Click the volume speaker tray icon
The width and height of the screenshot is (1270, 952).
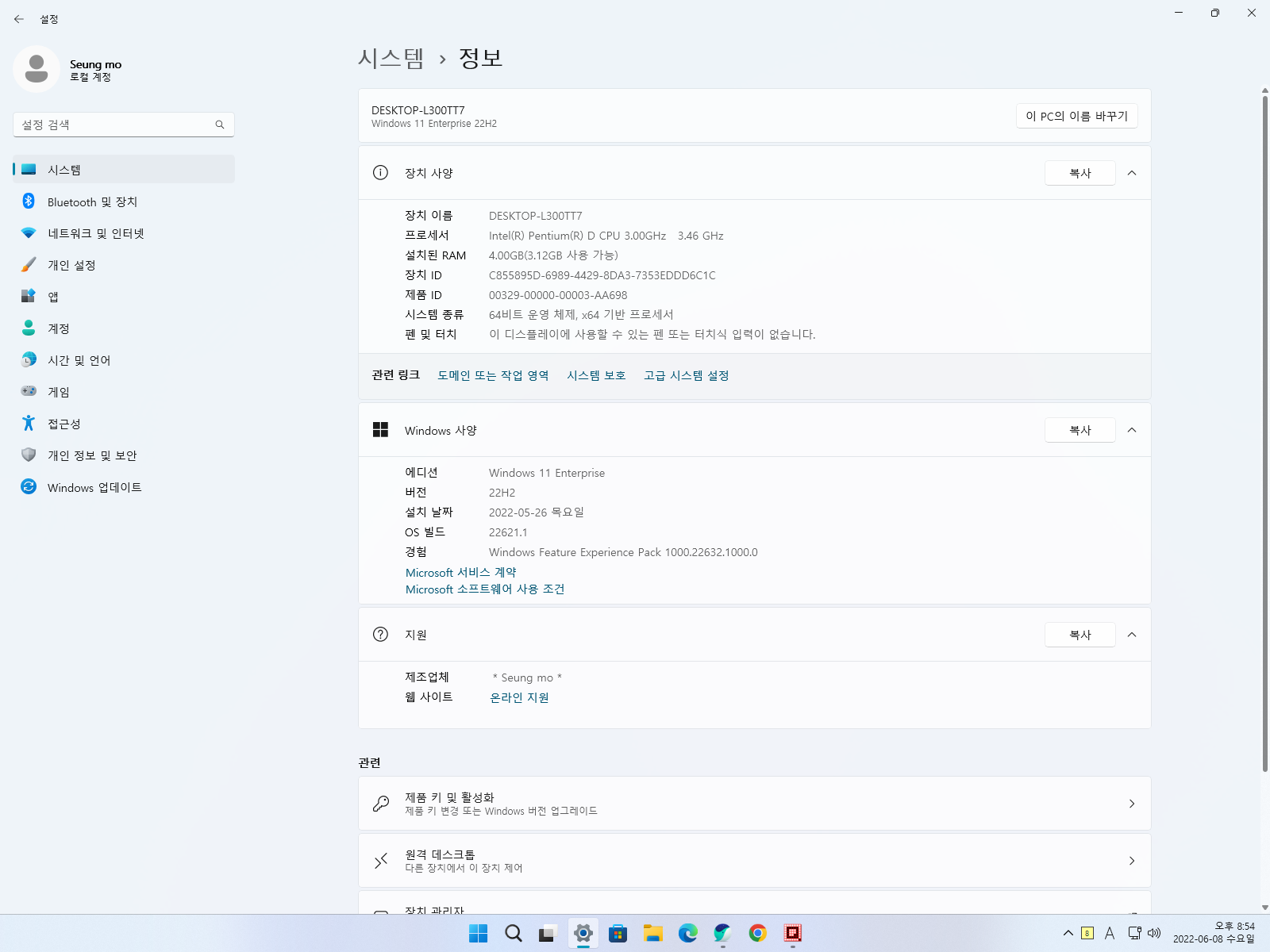[x=1155, y=933]
